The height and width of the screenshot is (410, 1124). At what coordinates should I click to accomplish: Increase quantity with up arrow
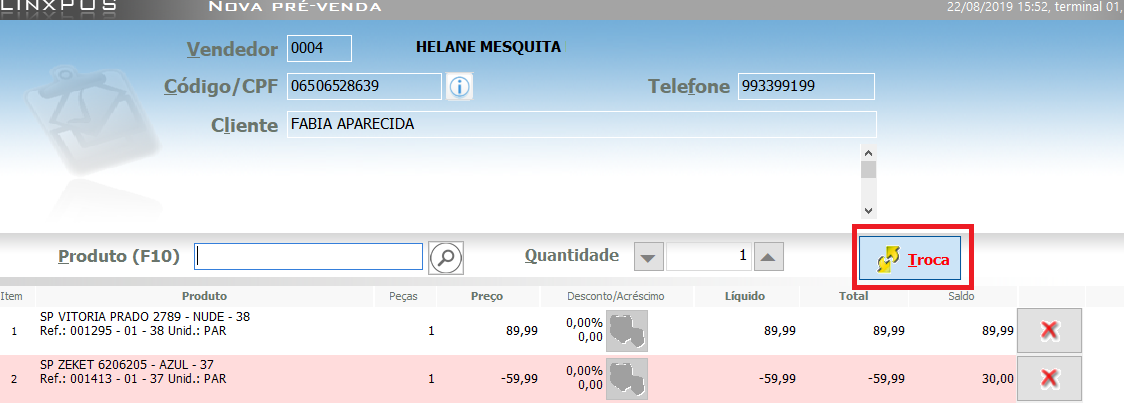click(x=767, y=257)
